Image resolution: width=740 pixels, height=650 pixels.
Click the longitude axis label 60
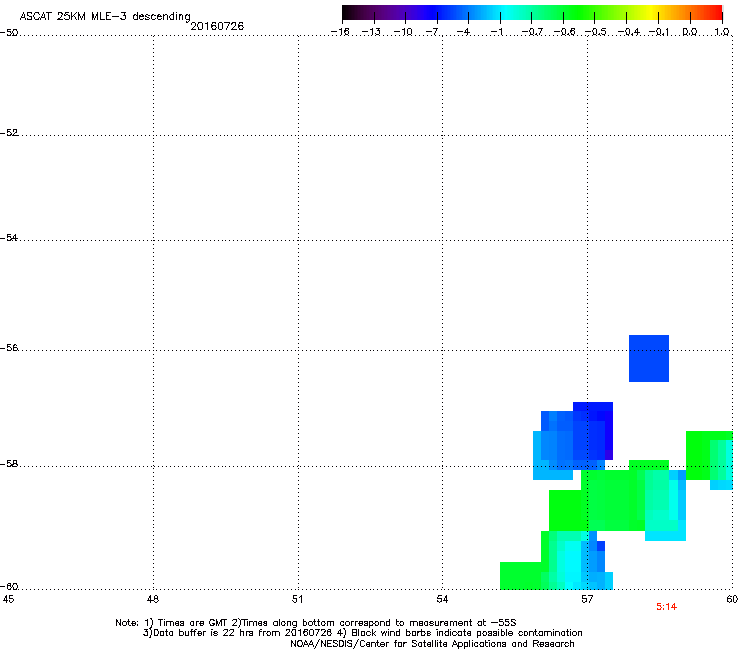pos(732,599)
